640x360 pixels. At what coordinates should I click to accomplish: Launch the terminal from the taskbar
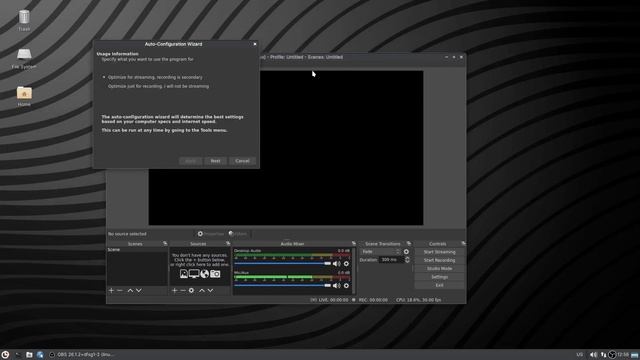click(18, 355)
